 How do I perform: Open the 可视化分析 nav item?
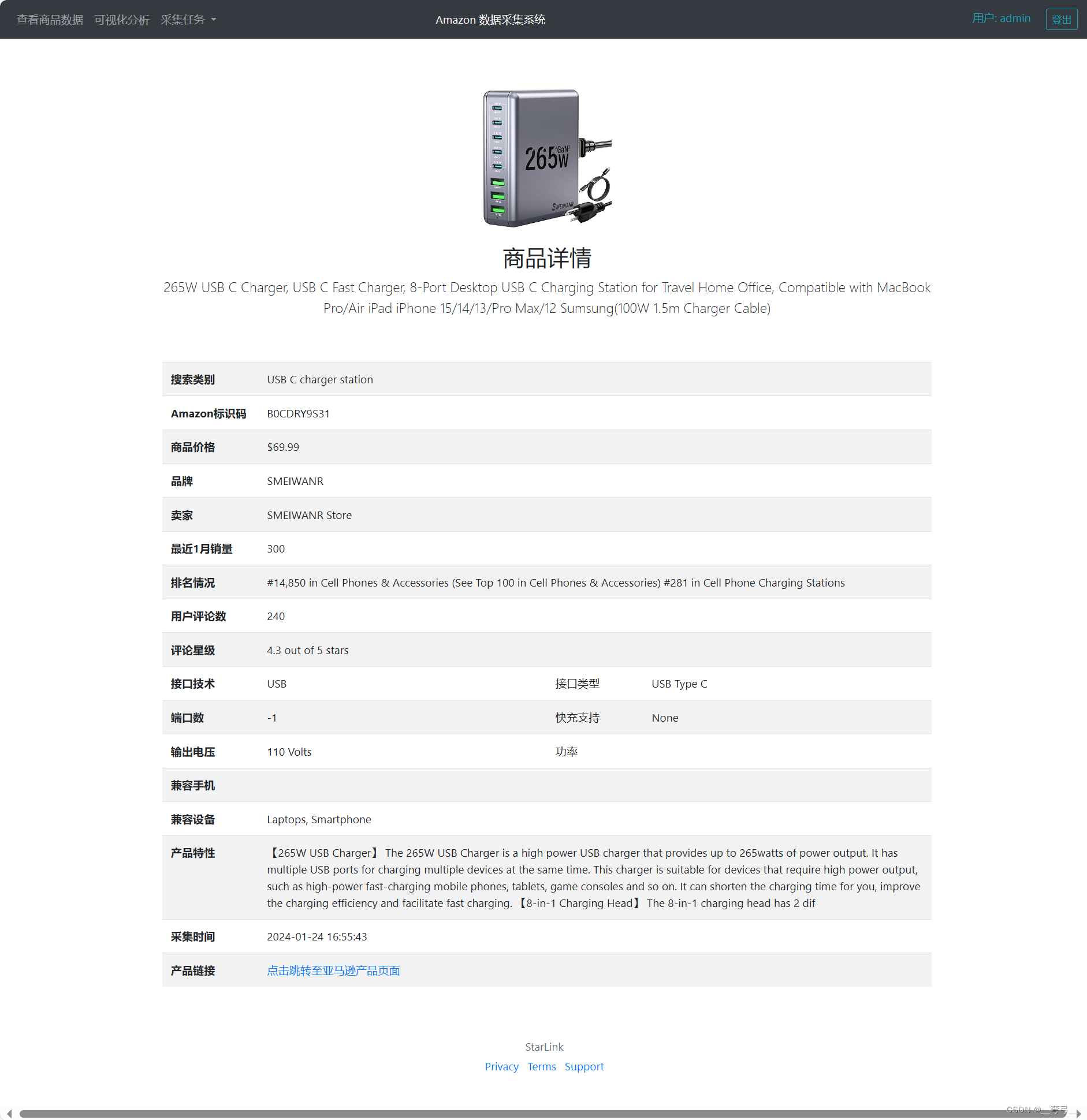coord(122,20)
